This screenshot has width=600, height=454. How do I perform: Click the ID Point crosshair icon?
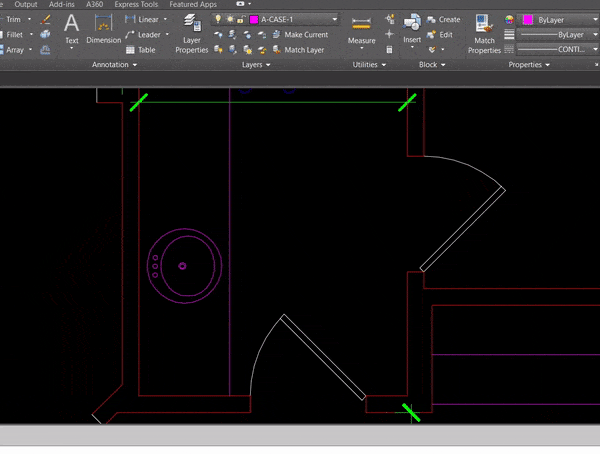coord(390,34)
